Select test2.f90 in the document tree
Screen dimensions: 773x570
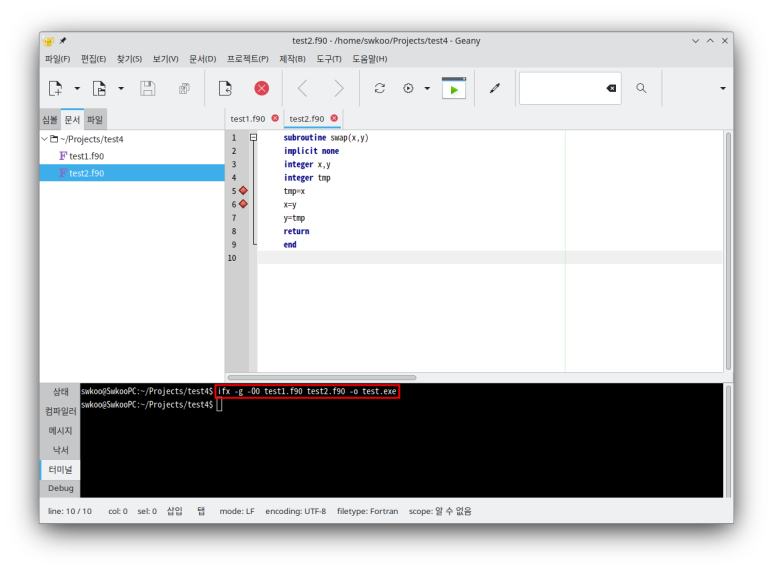point(132,173)
